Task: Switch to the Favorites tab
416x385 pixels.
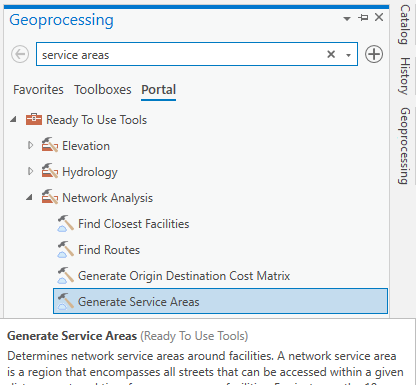Action: [38, 90]
